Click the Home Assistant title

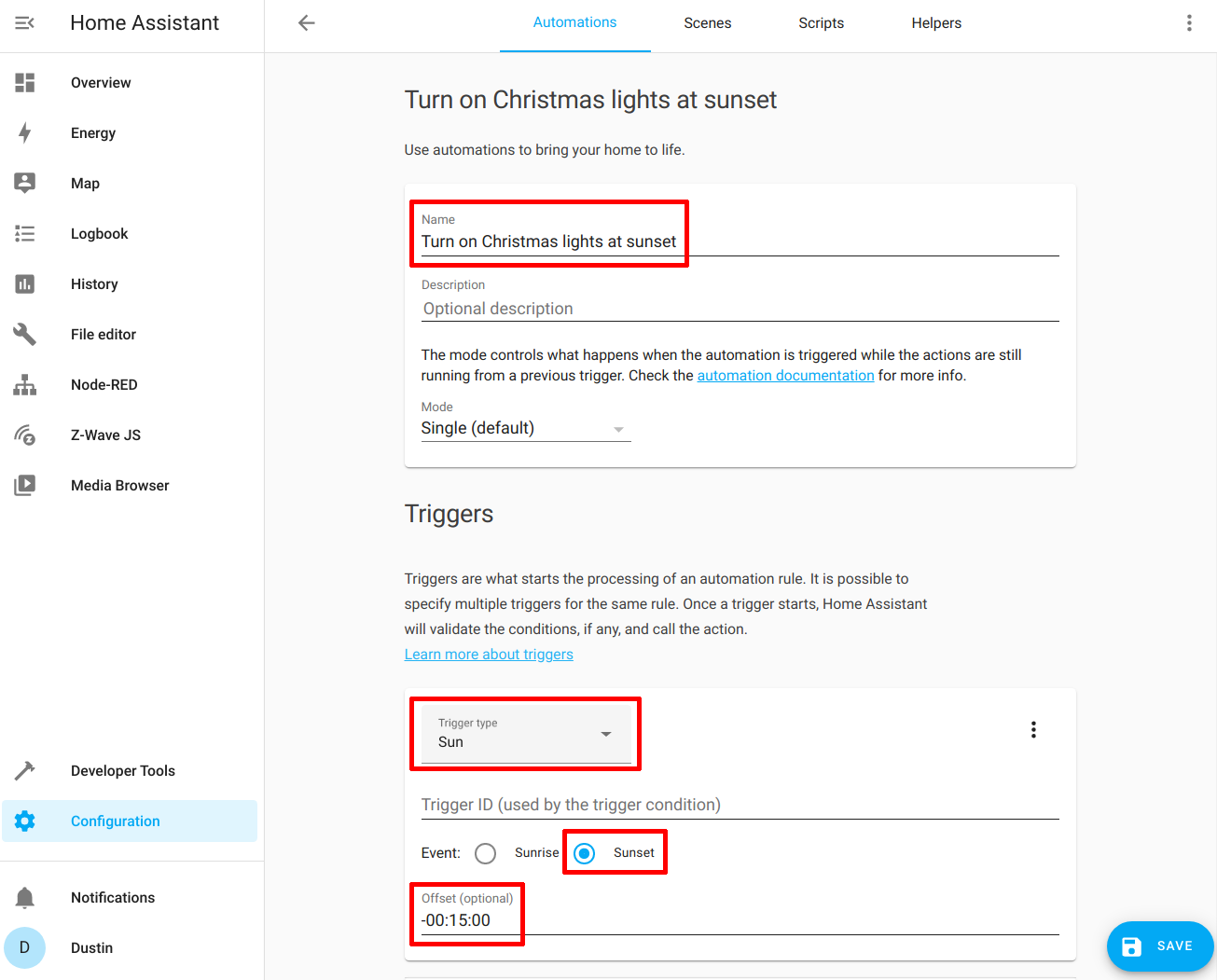point(145,23)
